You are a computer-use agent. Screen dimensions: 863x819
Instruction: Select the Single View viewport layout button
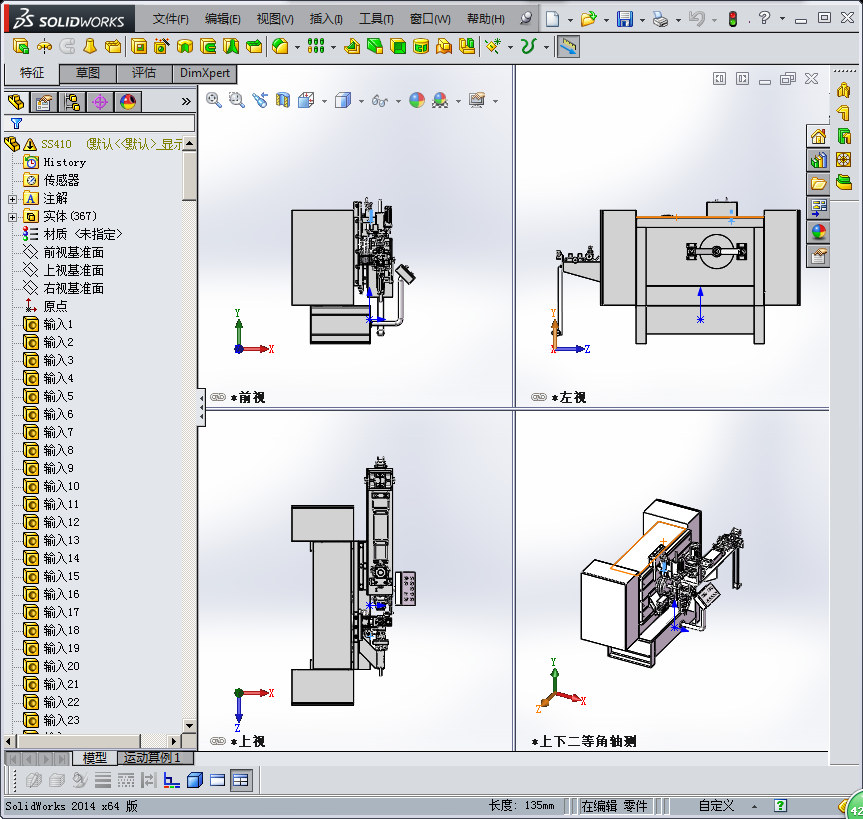coord(217,780)
